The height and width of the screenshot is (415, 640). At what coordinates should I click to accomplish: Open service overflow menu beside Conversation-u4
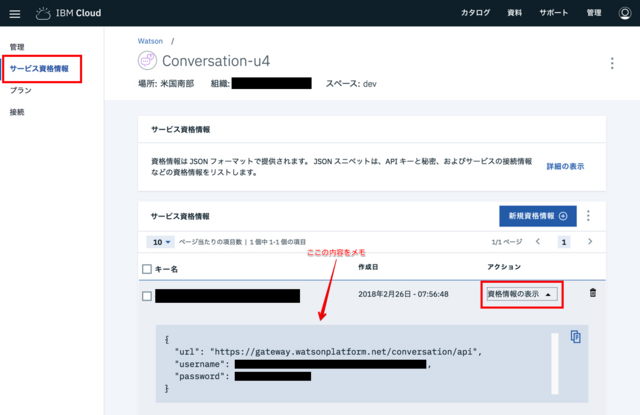click(x=612, y=63)
